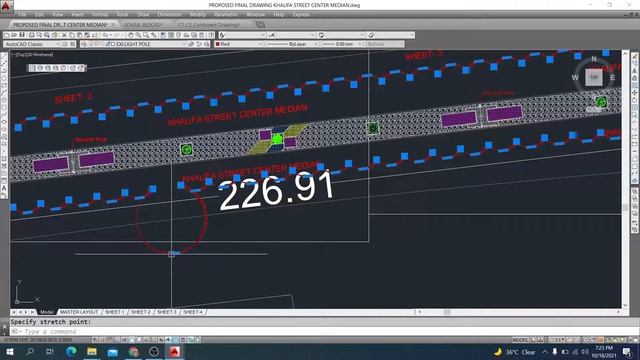Open File Explorer from taskbar
The height and width of the screenshot is (360, 640).
click(x=92, y=351)
